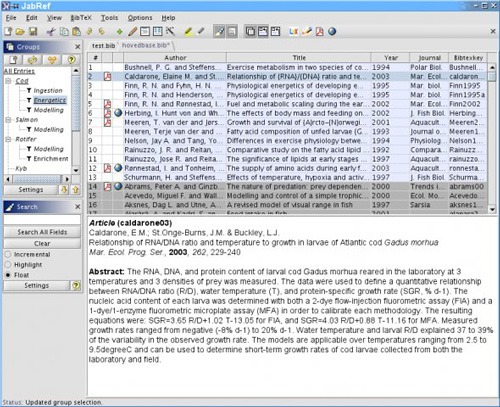The width and height of the screenshot is (500, 407).
Task: Select the Float search radio button
Action: coord(8,275)
